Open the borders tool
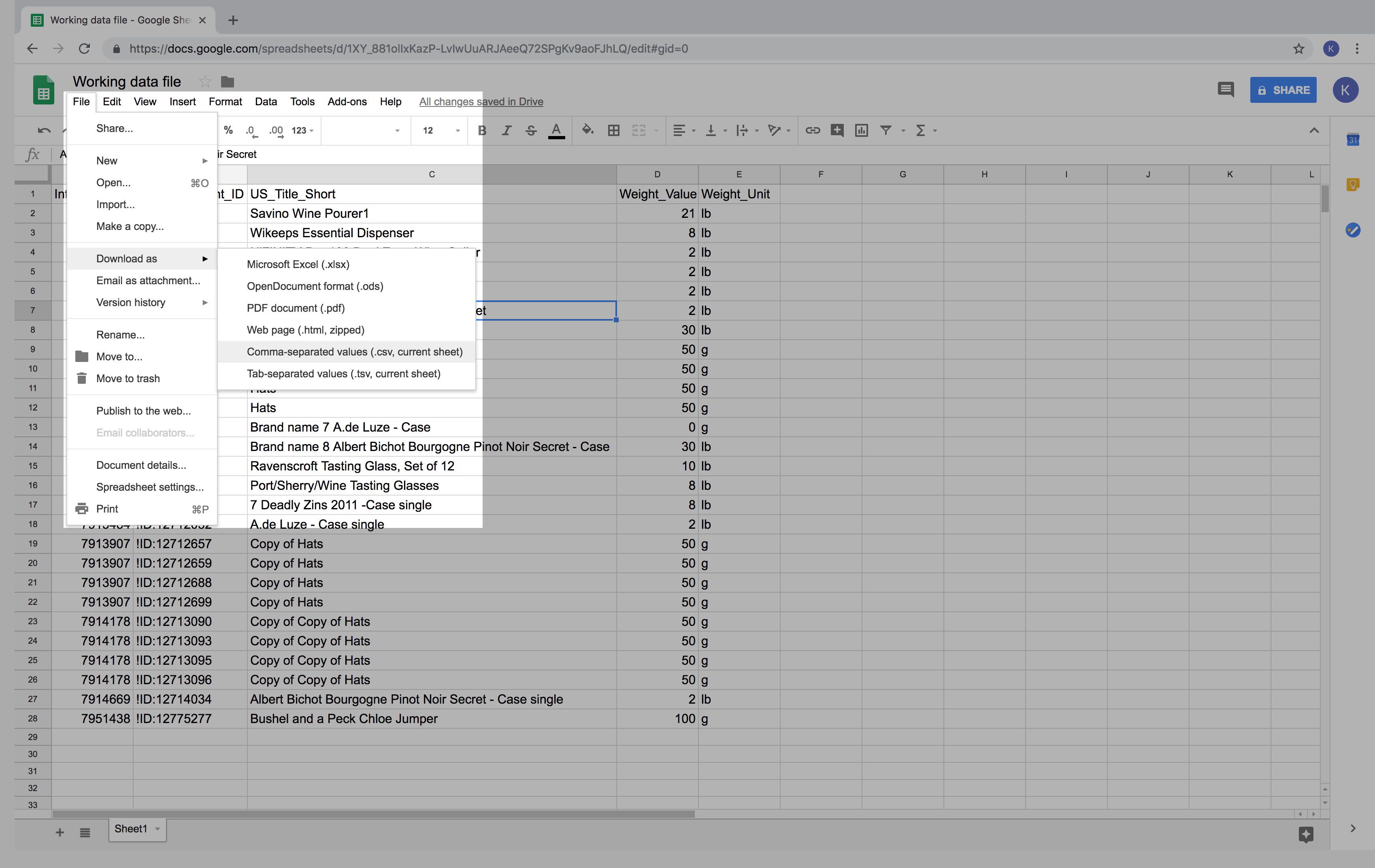1375x868 pixels. pyautogui.click(x=614, y=131)
